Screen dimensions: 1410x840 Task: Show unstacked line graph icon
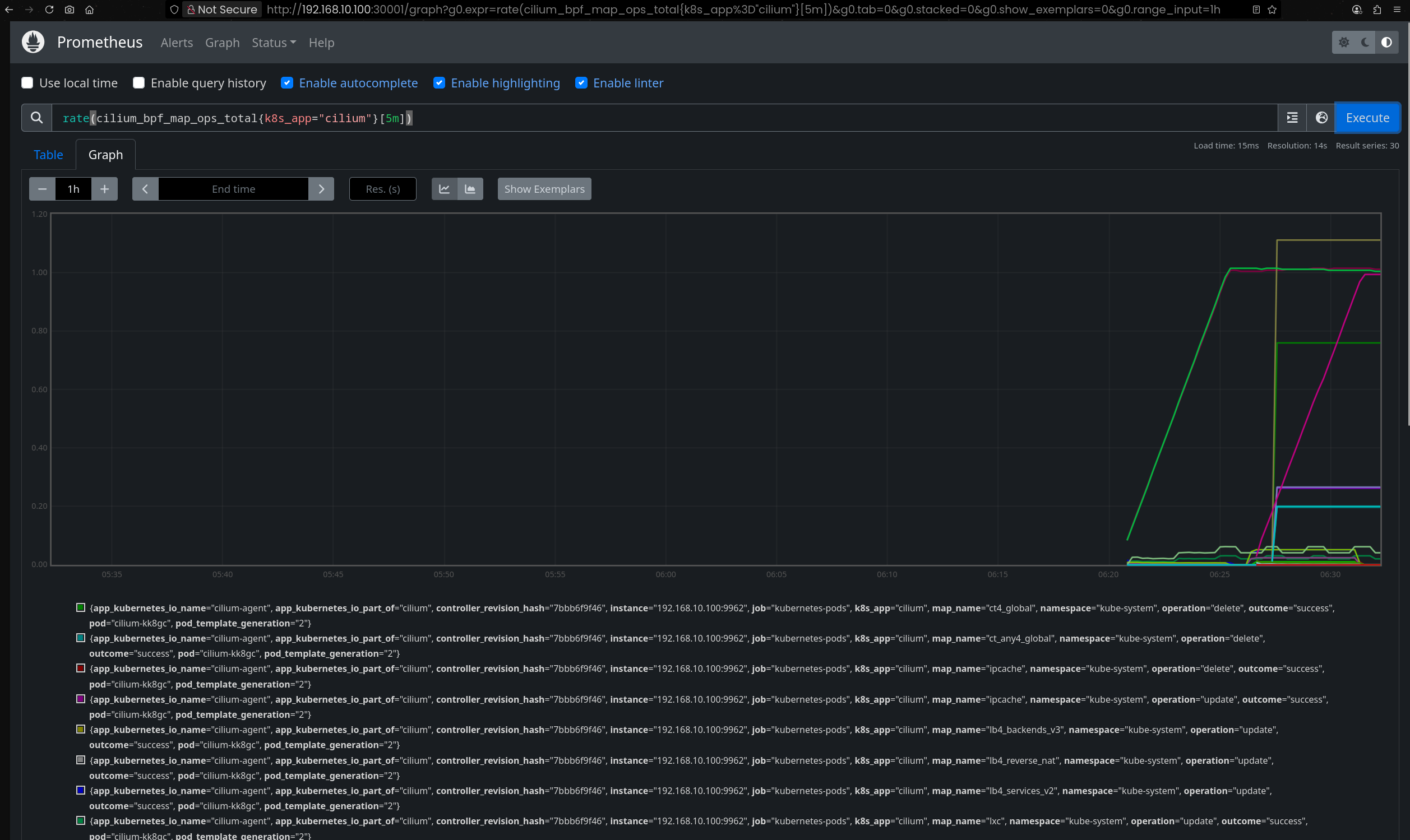pyautogui.click(x=445, y=189)
